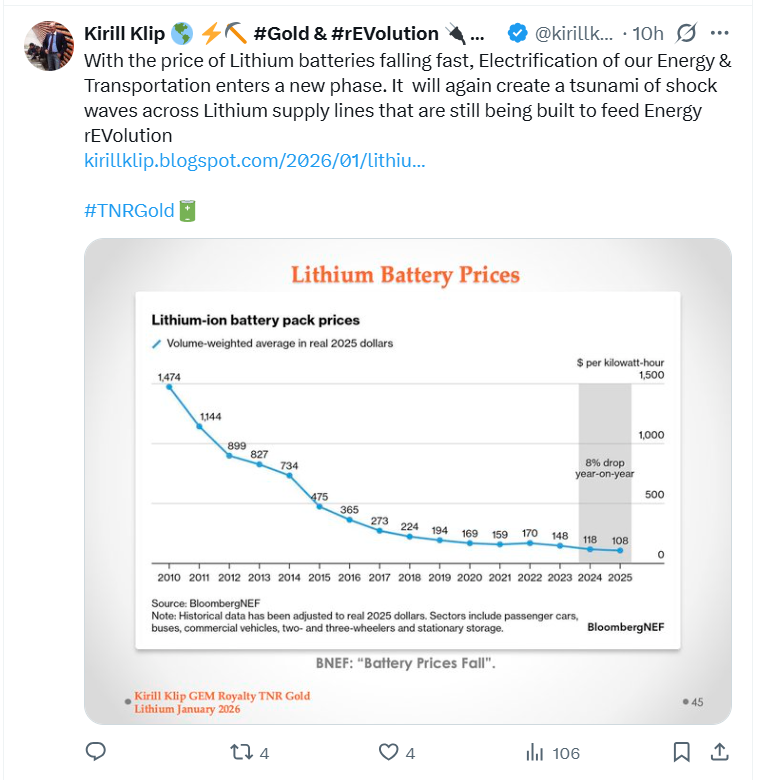Image resolution: width=763 pixels, height=780 pixels.
Task: Bookmark this lithium battery post
Action: point(681,751)
